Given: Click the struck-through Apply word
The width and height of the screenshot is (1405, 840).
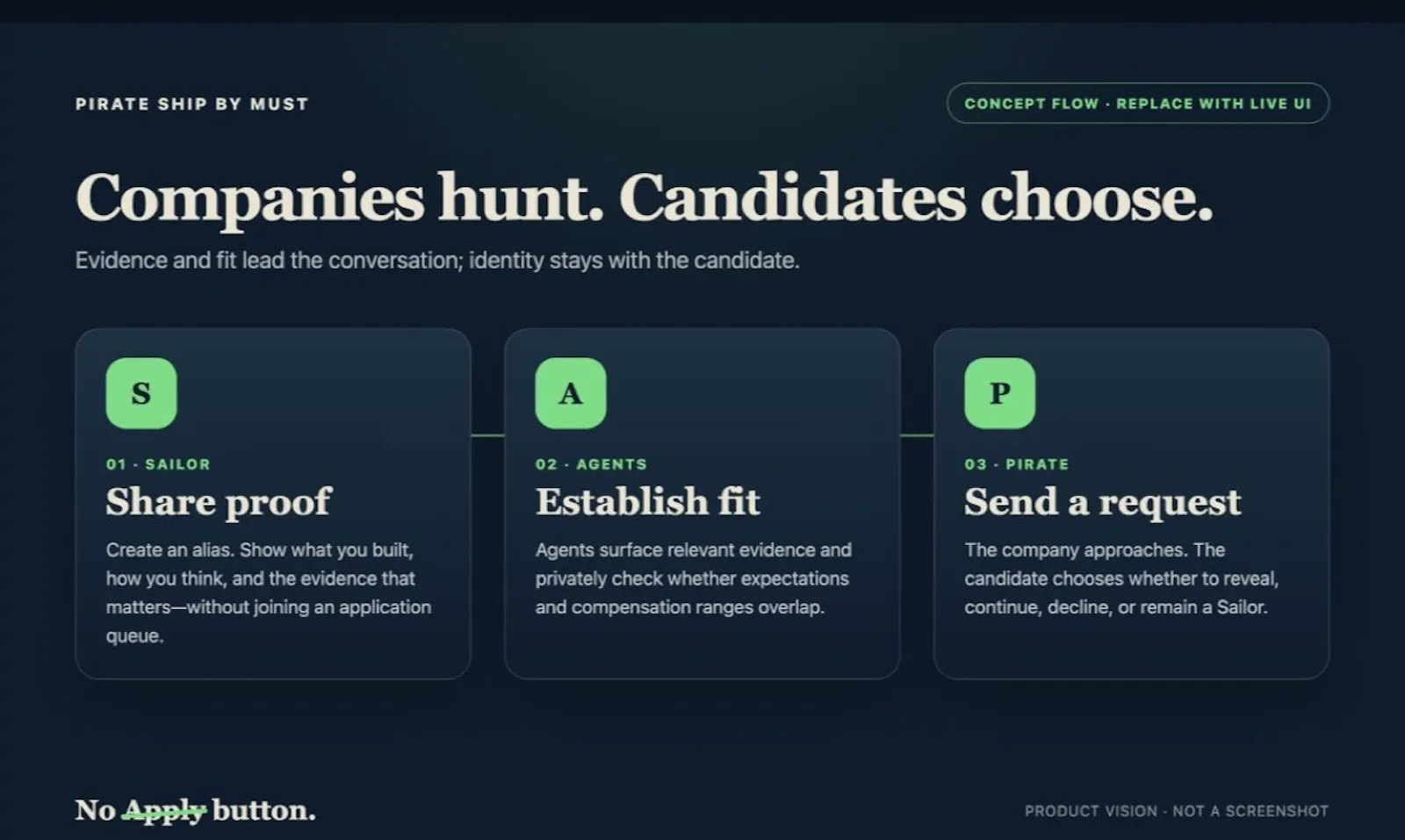Looking at the screenshot, I should point(164,811).
